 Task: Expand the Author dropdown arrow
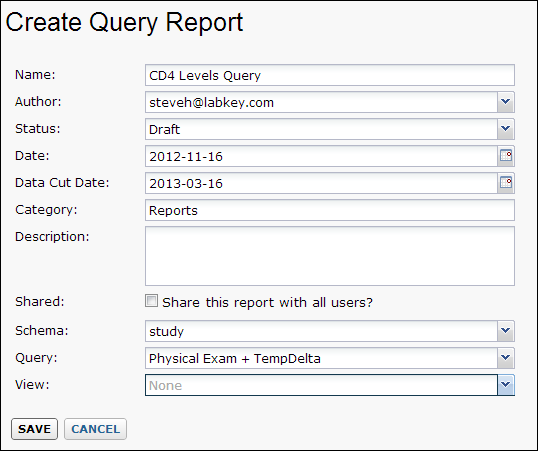[506, 102]
